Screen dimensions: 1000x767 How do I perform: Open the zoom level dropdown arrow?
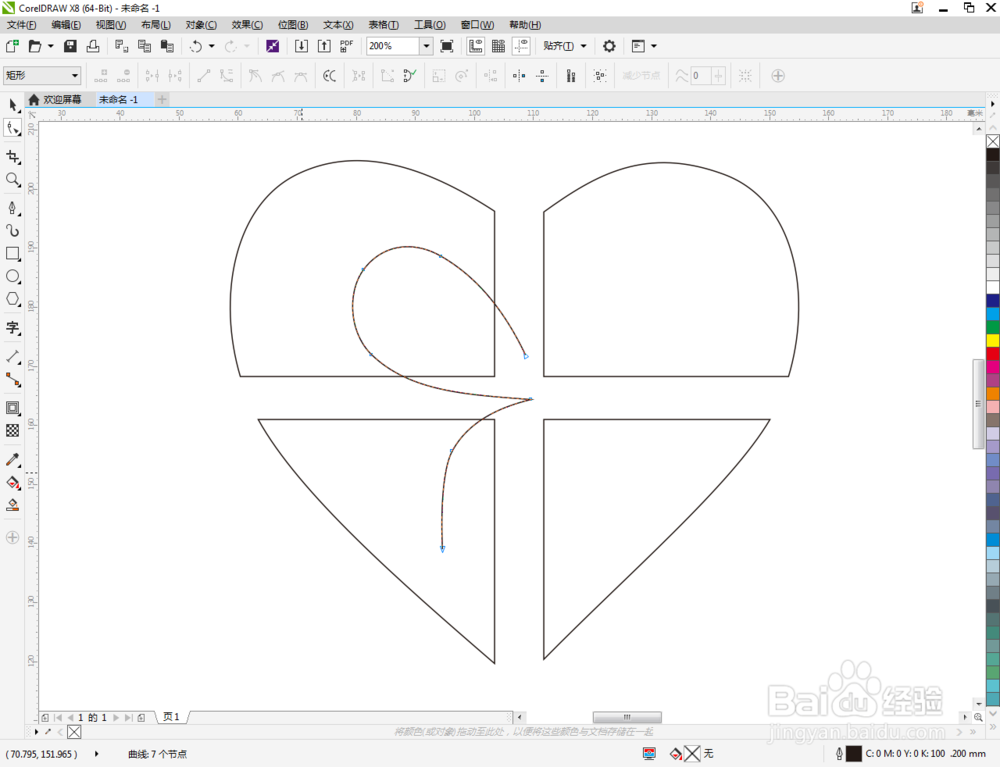click(426, 46)
